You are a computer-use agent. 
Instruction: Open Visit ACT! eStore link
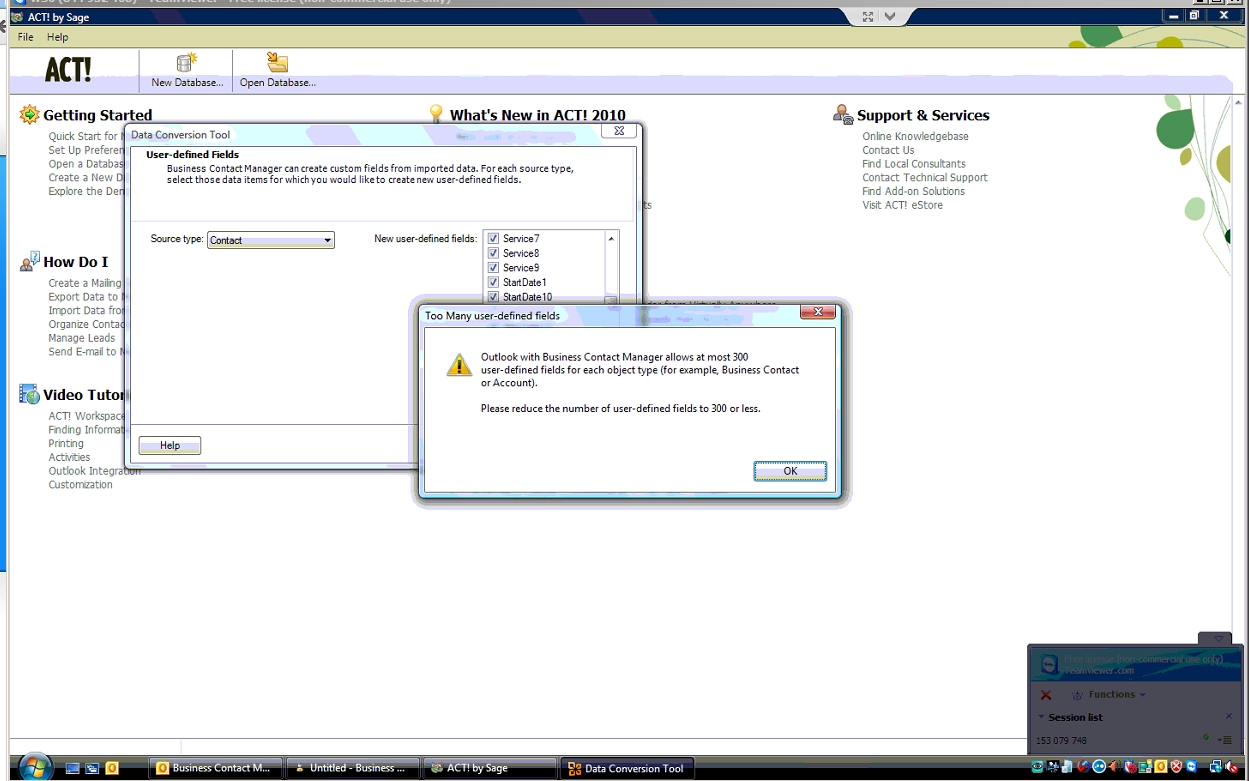pyautogui.click(x=902, y=205)
